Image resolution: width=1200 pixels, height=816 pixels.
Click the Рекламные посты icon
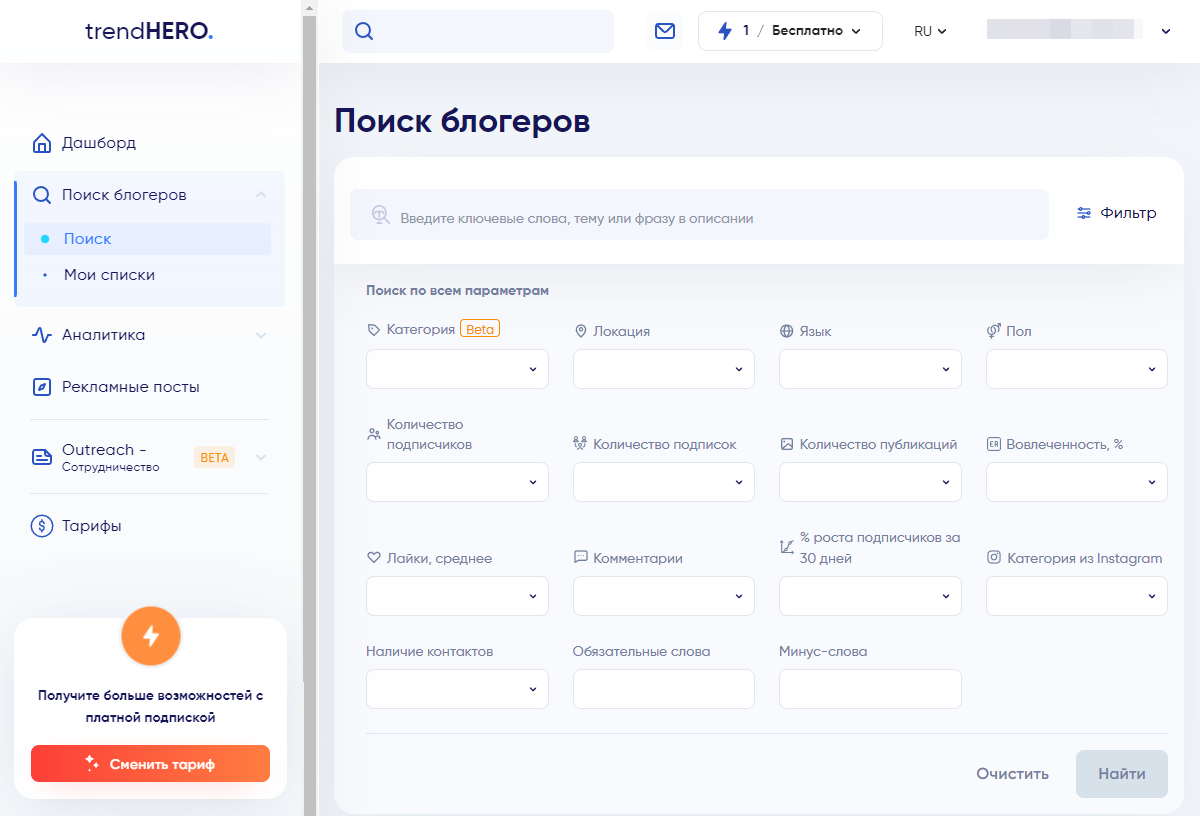click(42, 387)
